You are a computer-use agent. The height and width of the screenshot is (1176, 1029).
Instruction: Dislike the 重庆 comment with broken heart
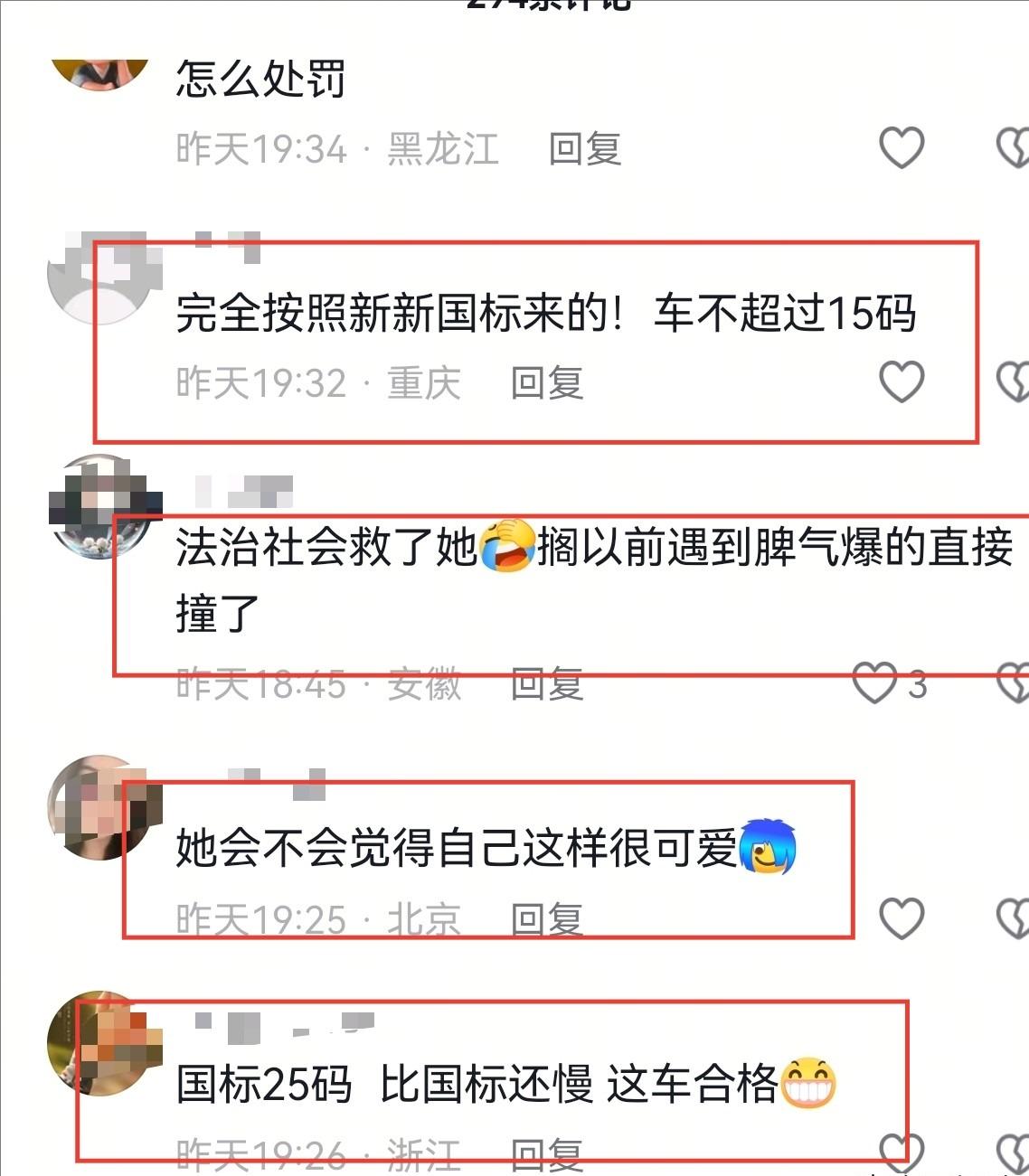point(1014,382)
